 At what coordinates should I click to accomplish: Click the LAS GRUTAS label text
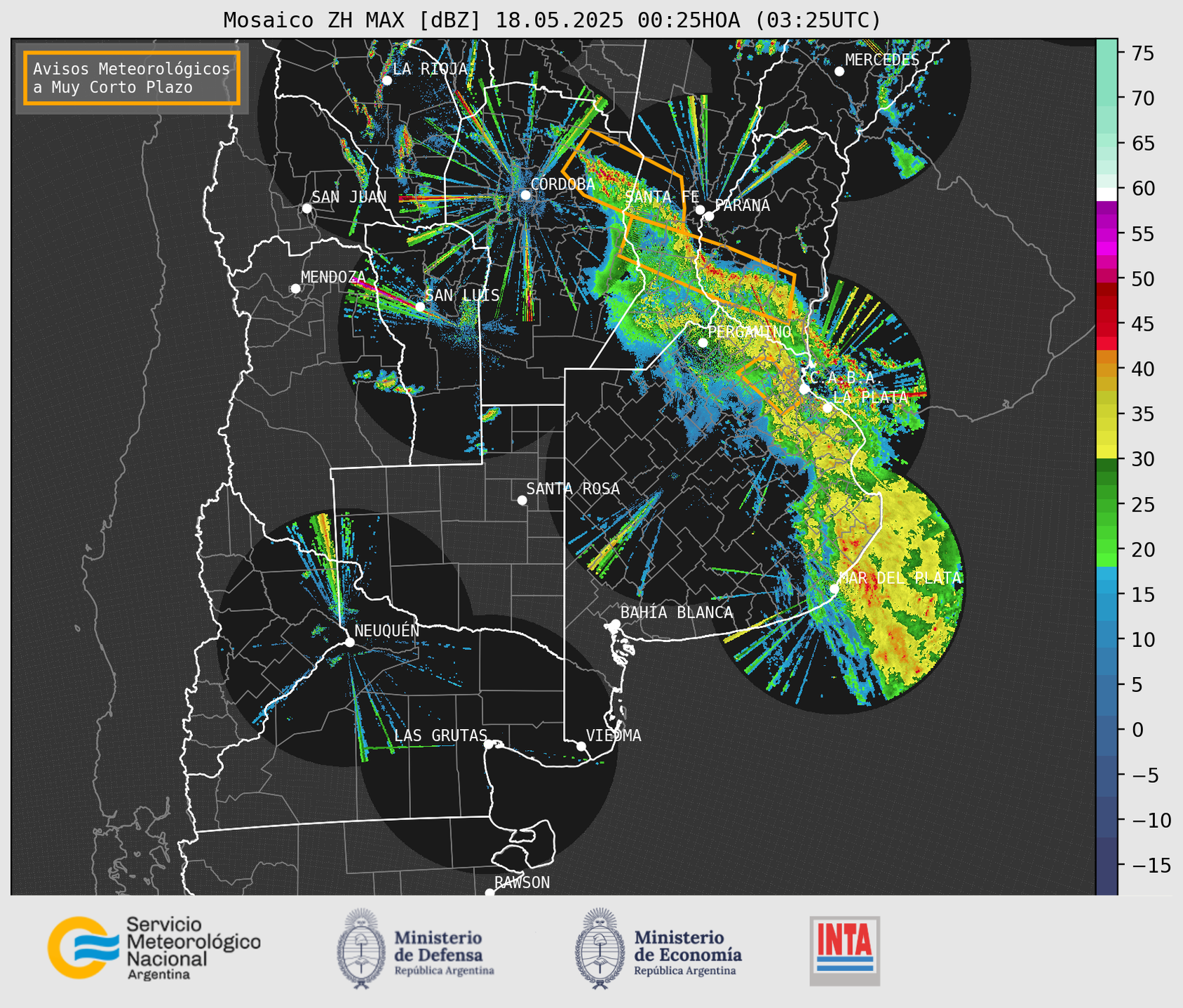(x=440, y=735)
